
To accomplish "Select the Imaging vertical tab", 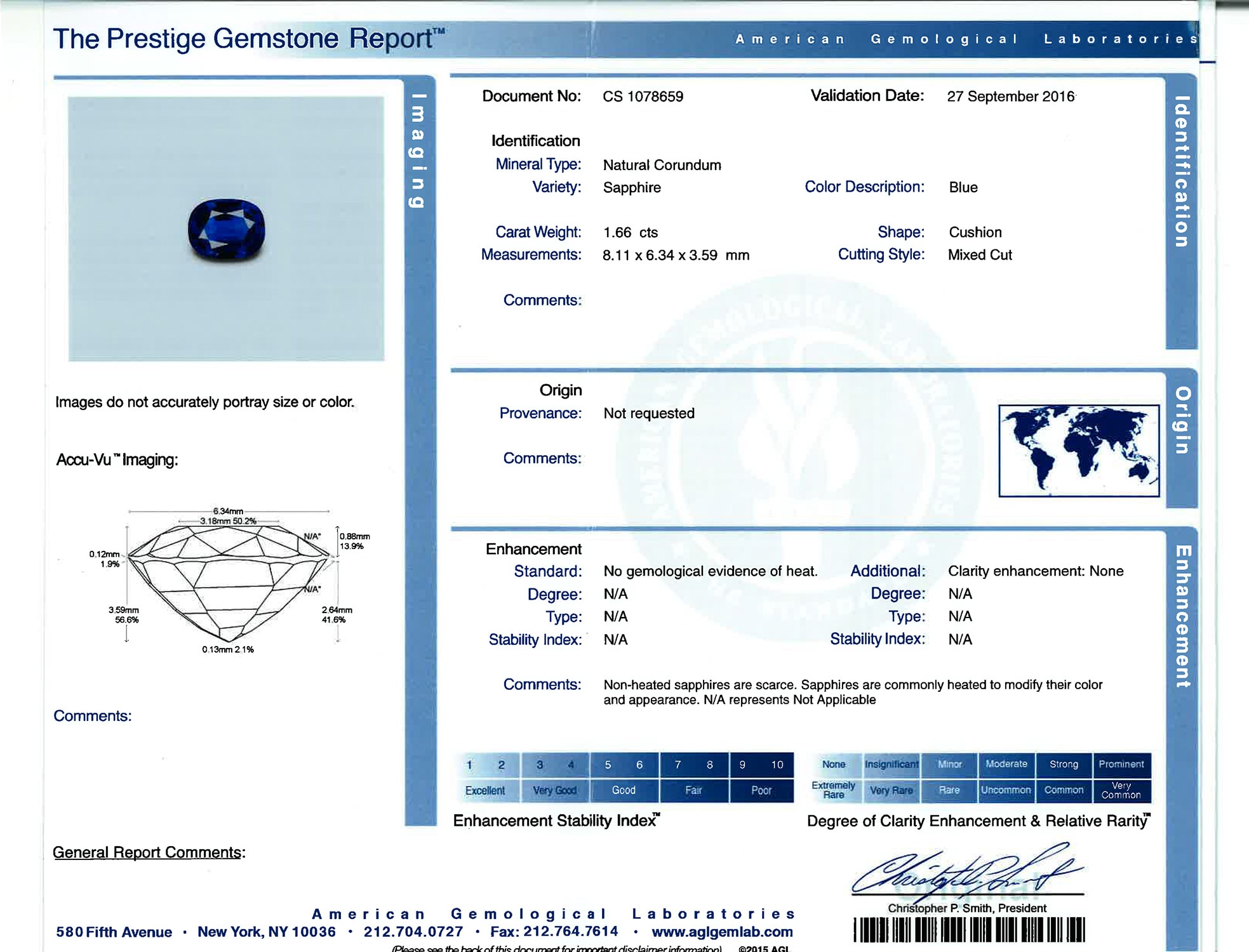I will pyautogui.click(x=418, y=152).
